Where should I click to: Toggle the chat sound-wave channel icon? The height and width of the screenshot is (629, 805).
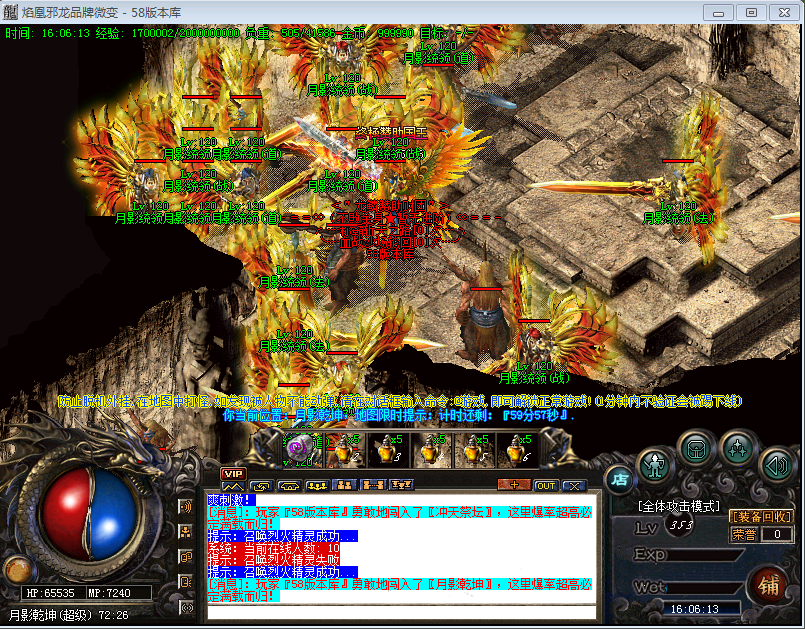click(185, 507)
